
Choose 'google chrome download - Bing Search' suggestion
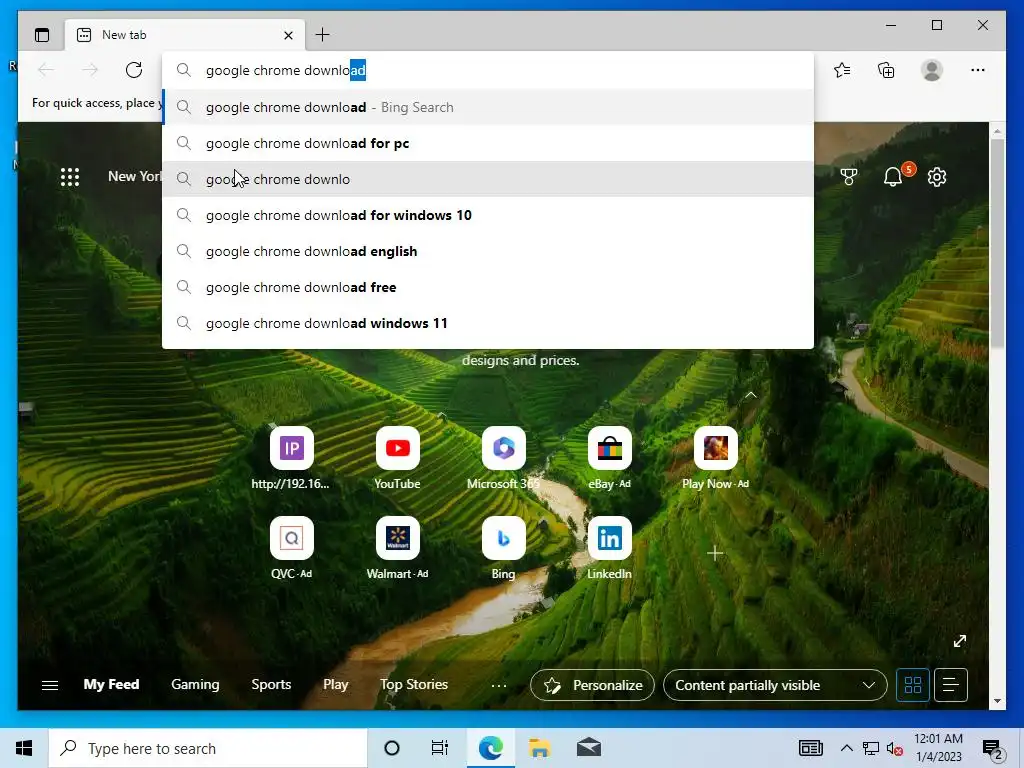pyautogui.click(x=488, y=107)
